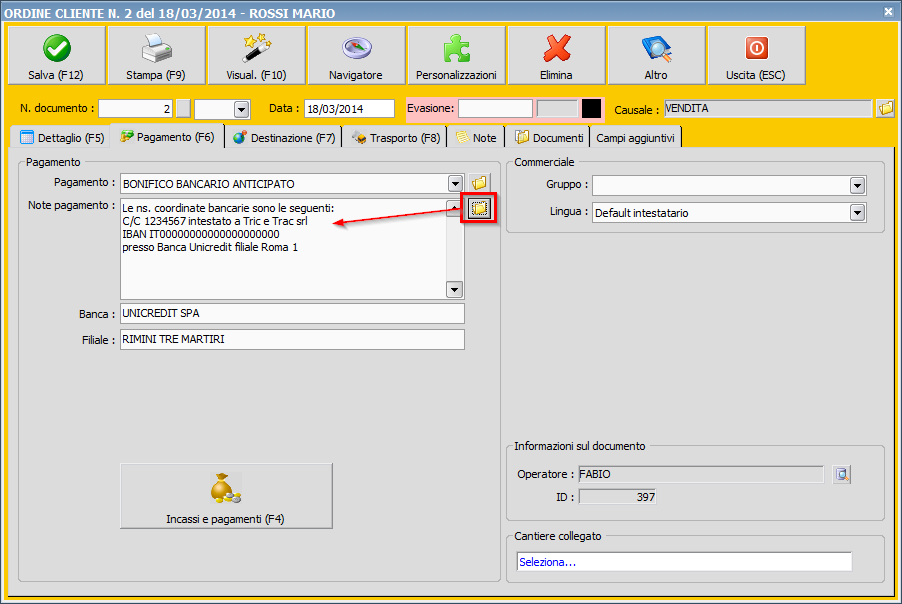Switch to the Destinazione (F7) tab
The width and height of the screenshot is (902, 604).
284,137
